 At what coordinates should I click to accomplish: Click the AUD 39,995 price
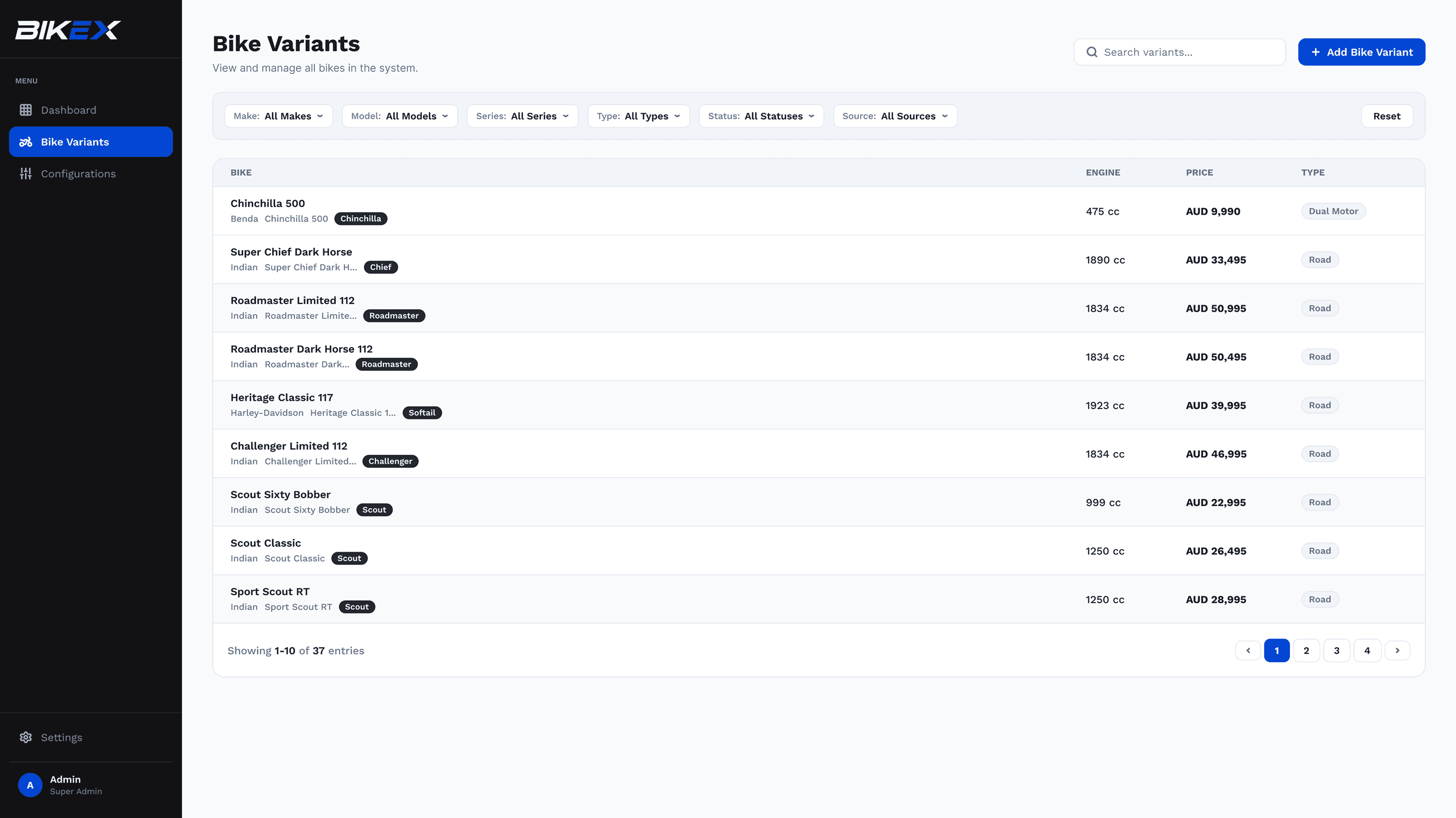tap(1216, 405)
